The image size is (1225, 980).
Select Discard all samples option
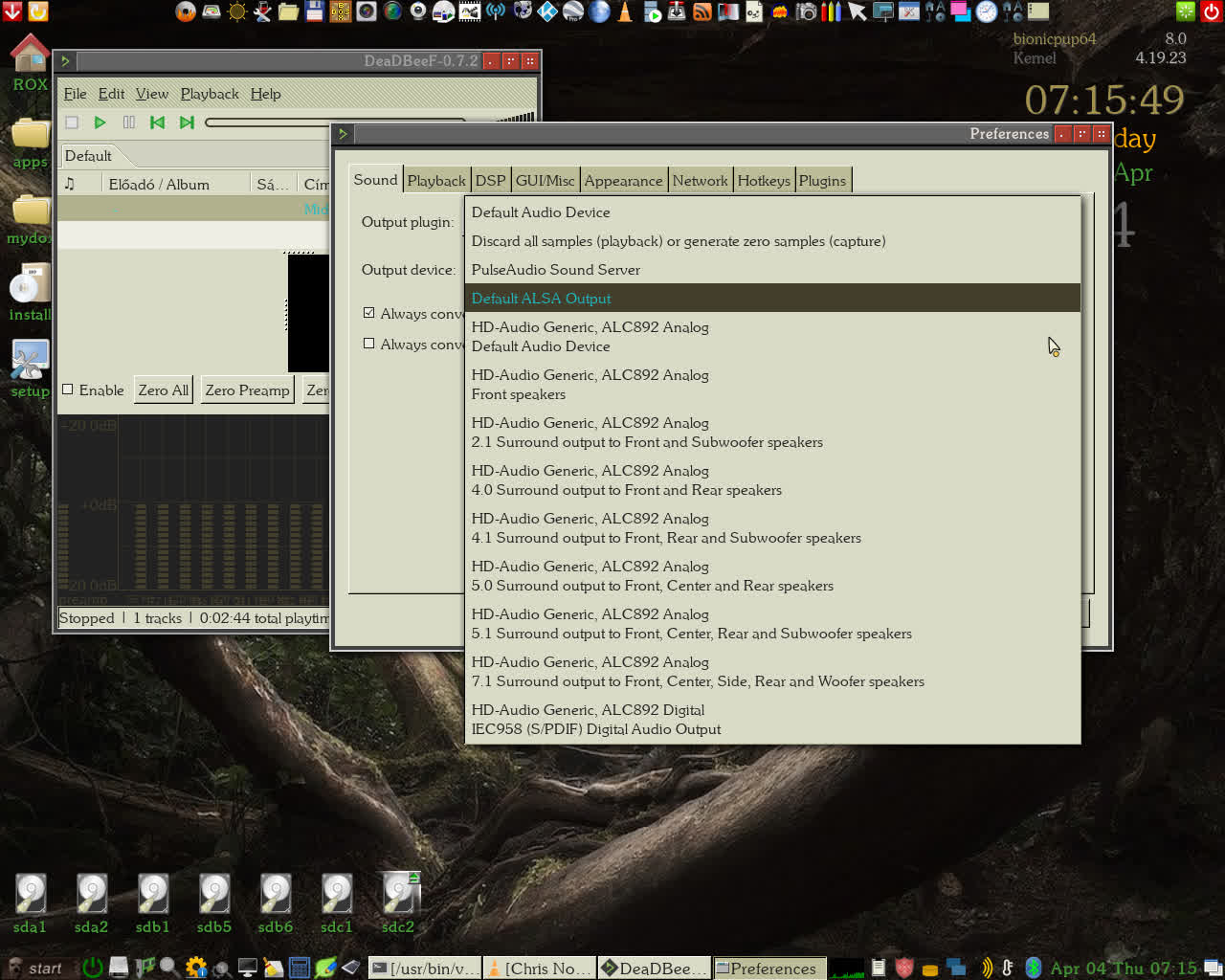[772, 241]
